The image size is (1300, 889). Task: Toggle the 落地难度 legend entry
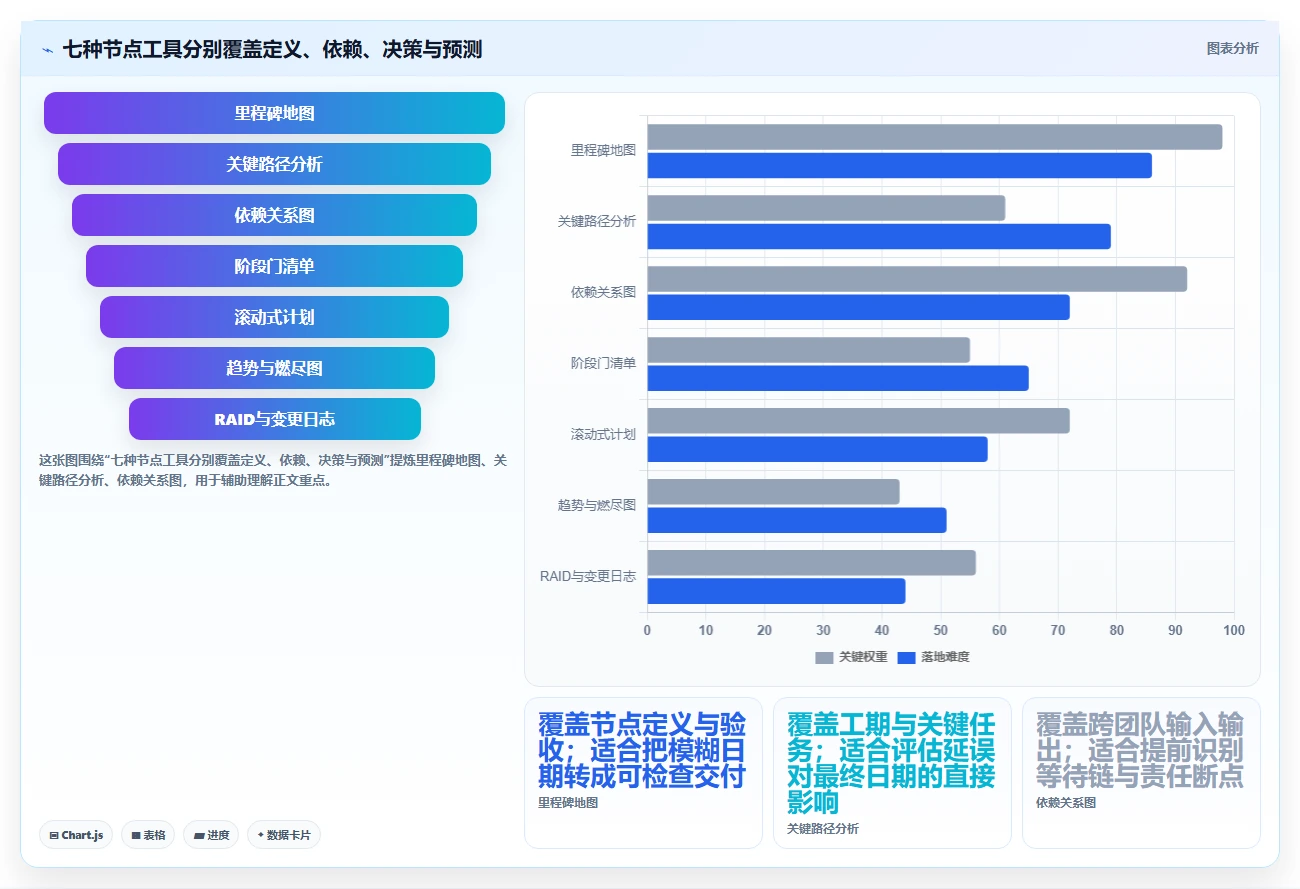tap(933, 657)
